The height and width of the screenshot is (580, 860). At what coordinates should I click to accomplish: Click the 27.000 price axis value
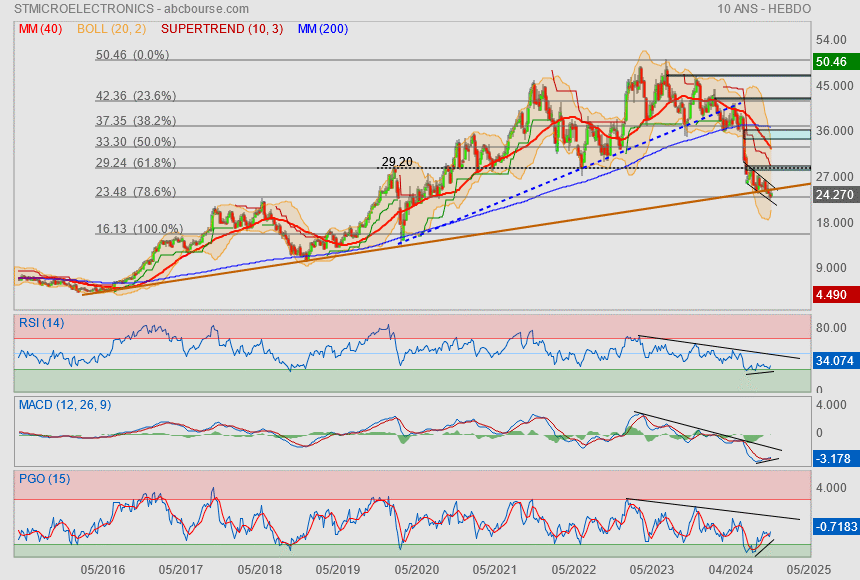834,177
